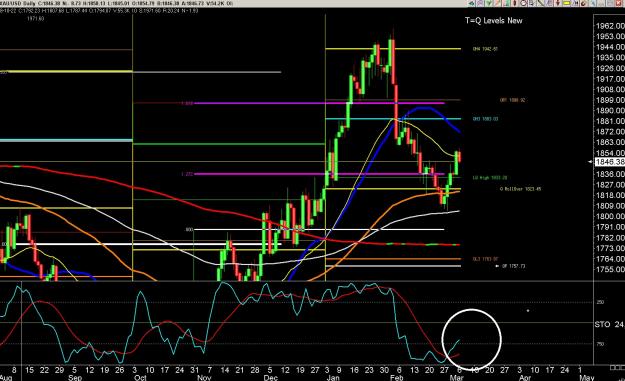Click the QB1 1899.92 level label

click(x=512, y=100)
